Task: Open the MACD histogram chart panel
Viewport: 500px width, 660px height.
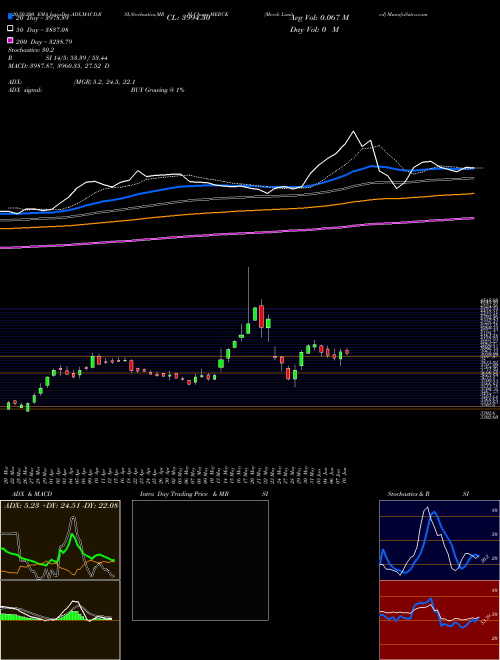Action: pos(60,620)
